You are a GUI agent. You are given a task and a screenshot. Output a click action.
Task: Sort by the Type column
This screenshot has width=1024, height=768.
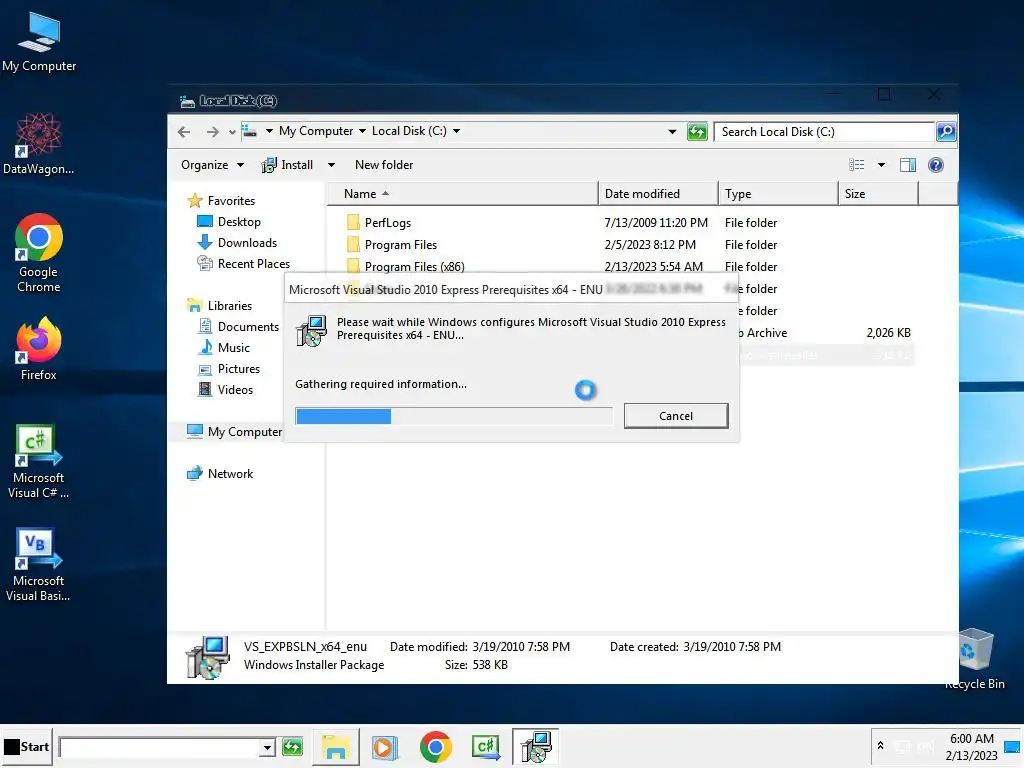pos(778,194)
